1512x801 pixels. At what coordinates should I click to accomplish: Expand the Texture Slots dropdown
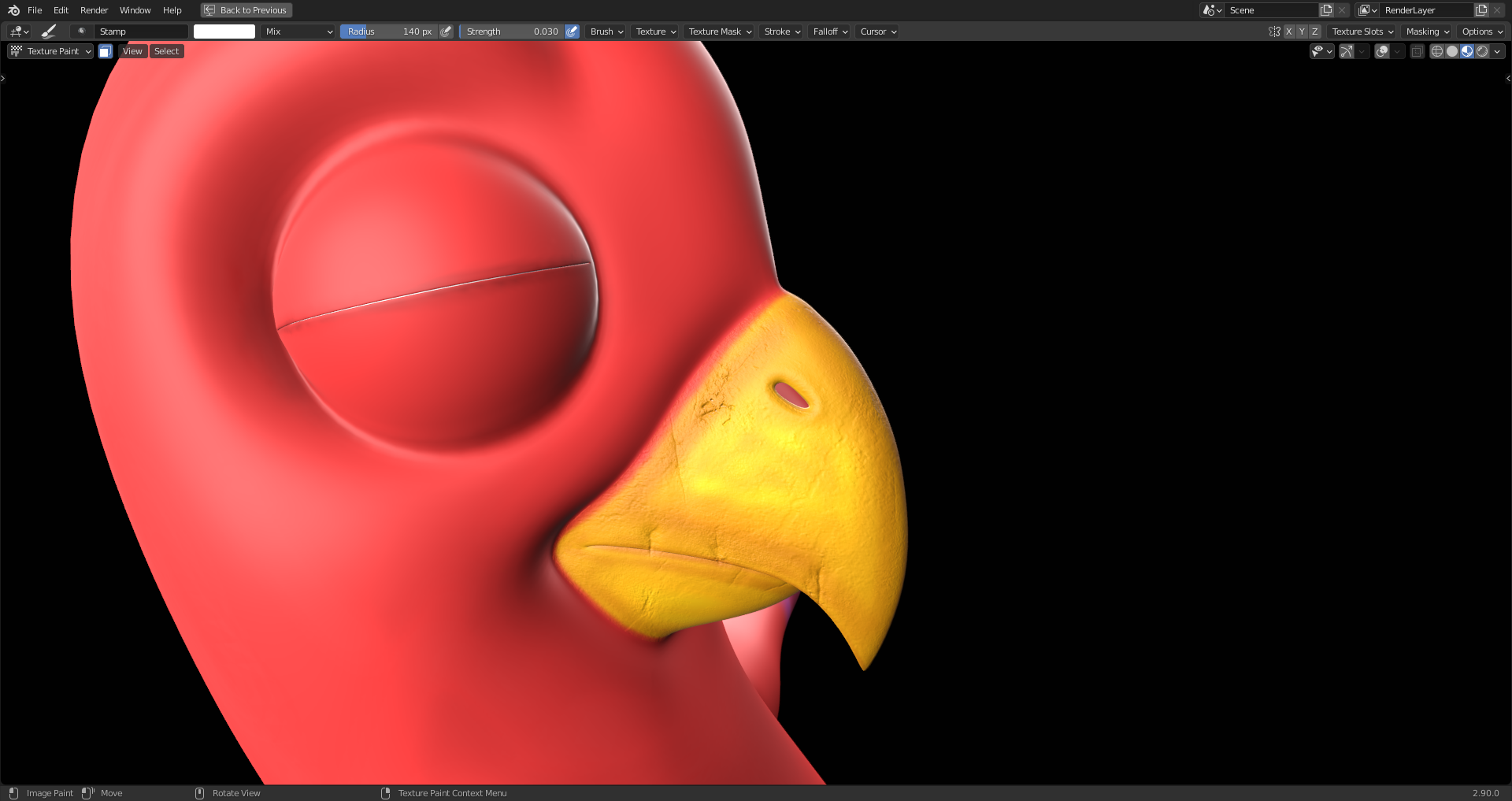click(1362, 31)
